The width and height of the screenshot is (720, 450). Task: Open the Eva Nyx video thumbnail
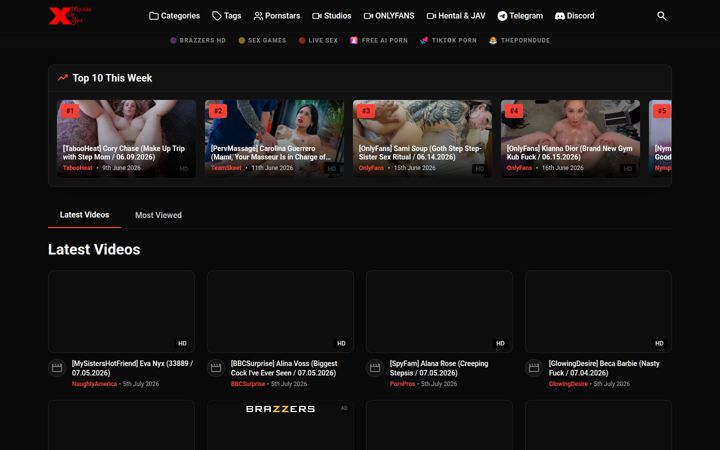tap(122, 311)
